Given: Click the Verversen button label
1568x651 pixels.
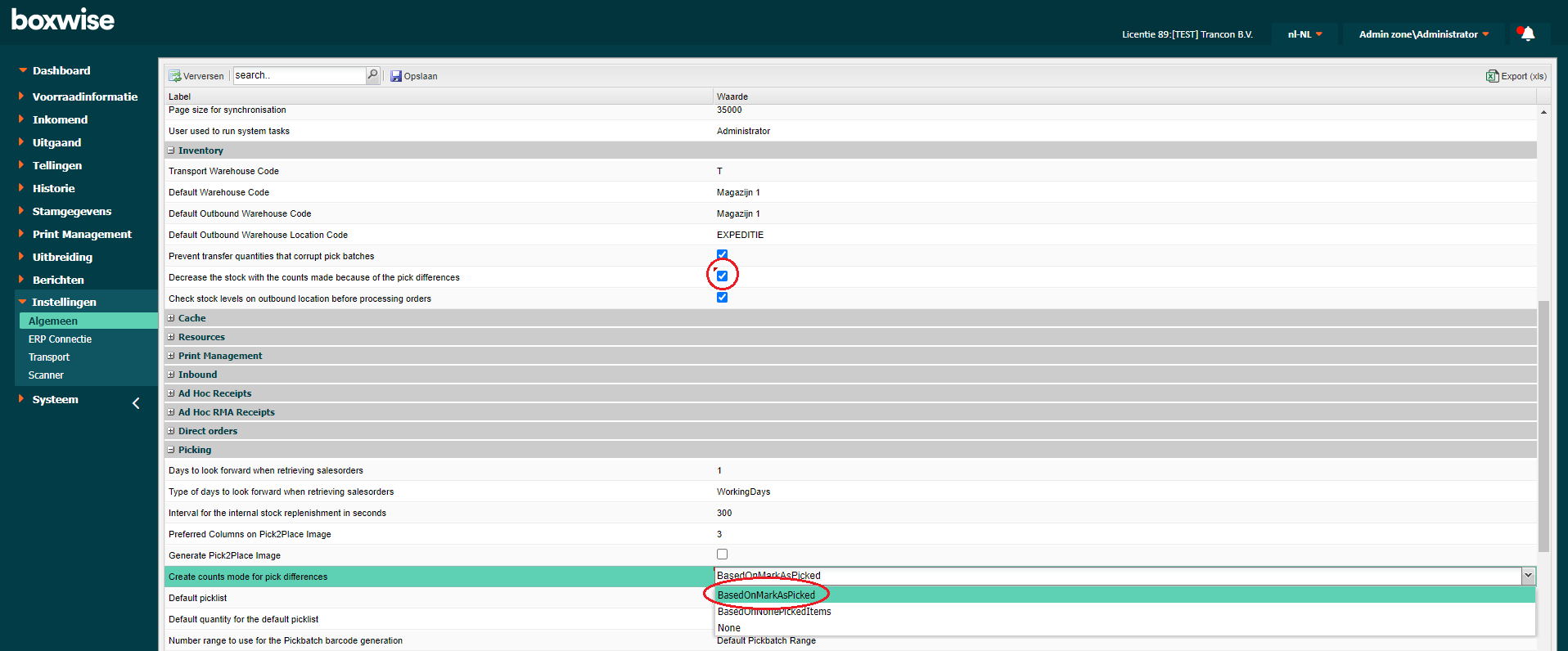Looking at the screenshot, I should click(x=203, y=76).
